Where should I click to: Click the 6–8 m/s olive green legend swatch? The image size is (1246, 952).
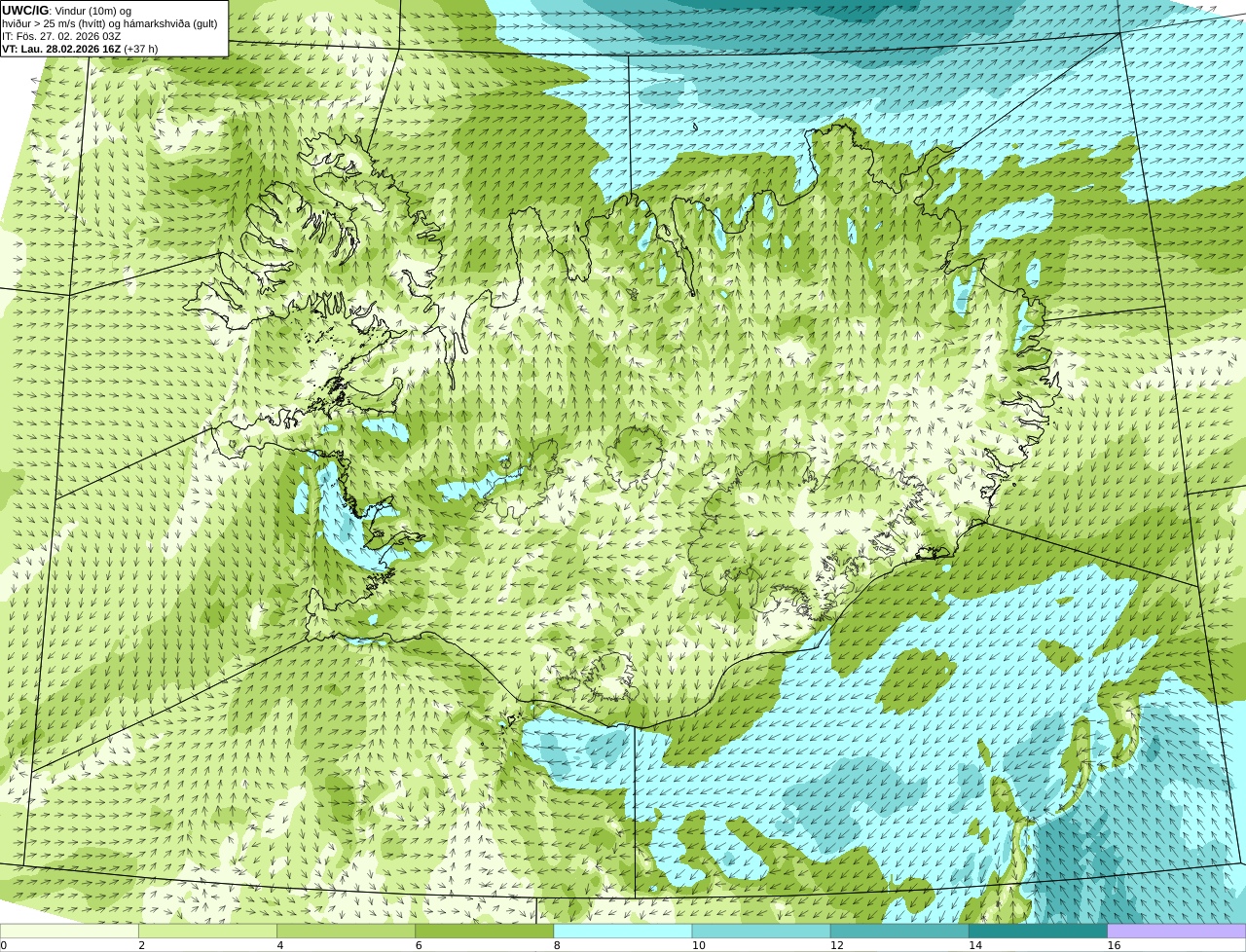(x=484, y=932)
